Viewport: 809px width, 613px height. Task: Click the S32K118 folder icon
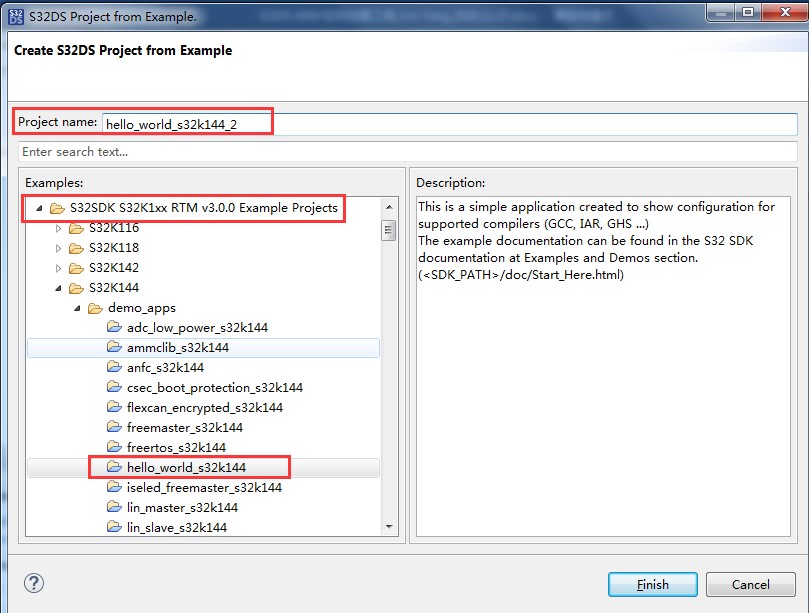pos(76,248)
